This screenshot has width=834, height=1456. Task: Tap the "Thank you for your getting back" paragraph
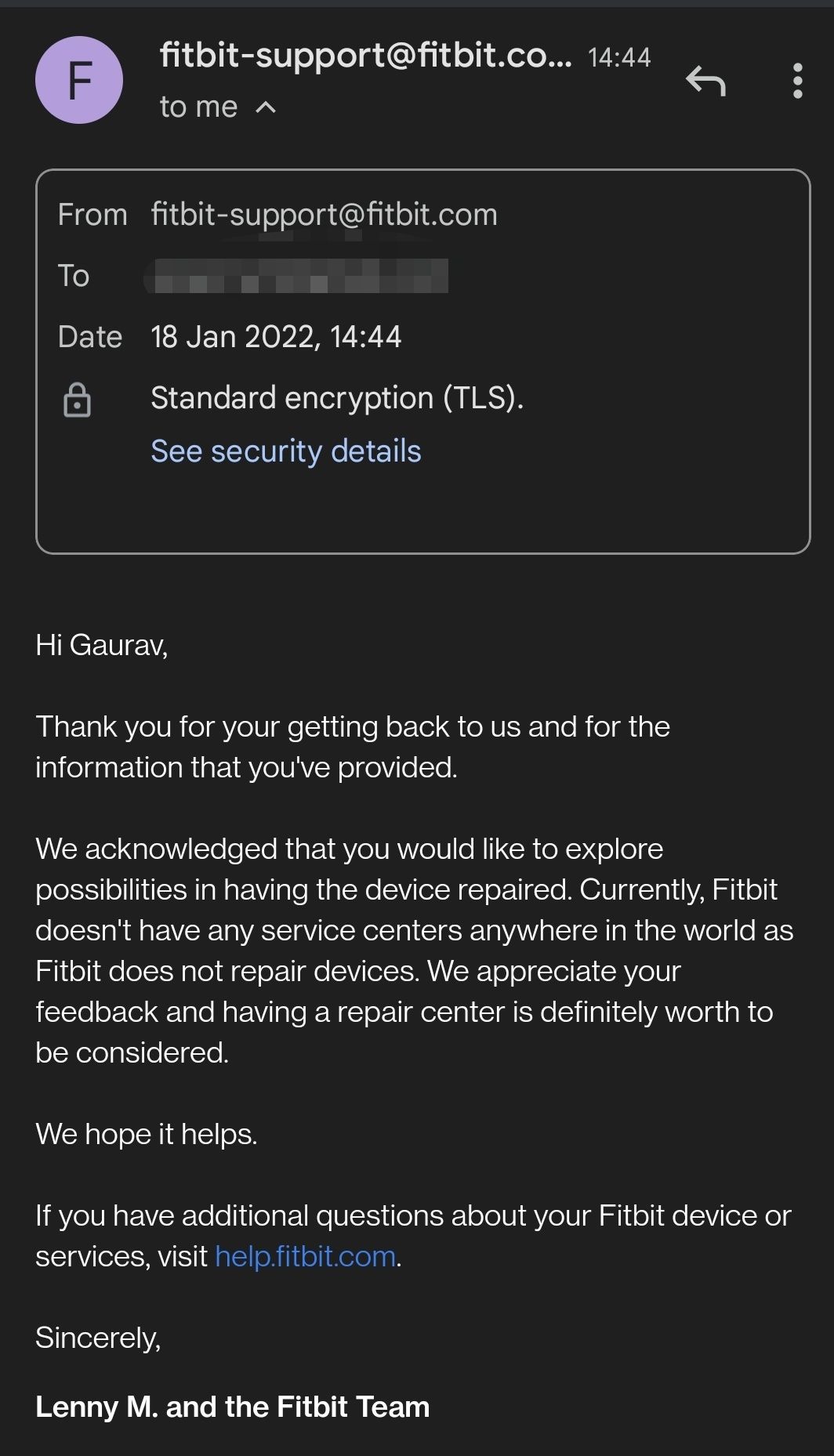coord(353,747)
